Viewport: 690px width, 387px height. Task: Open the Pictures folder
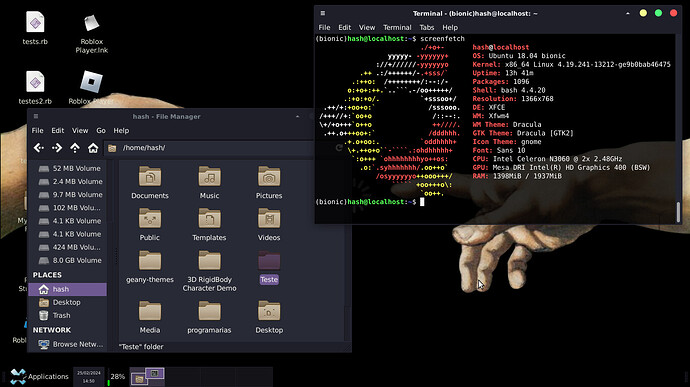click(x=269, y=183)
